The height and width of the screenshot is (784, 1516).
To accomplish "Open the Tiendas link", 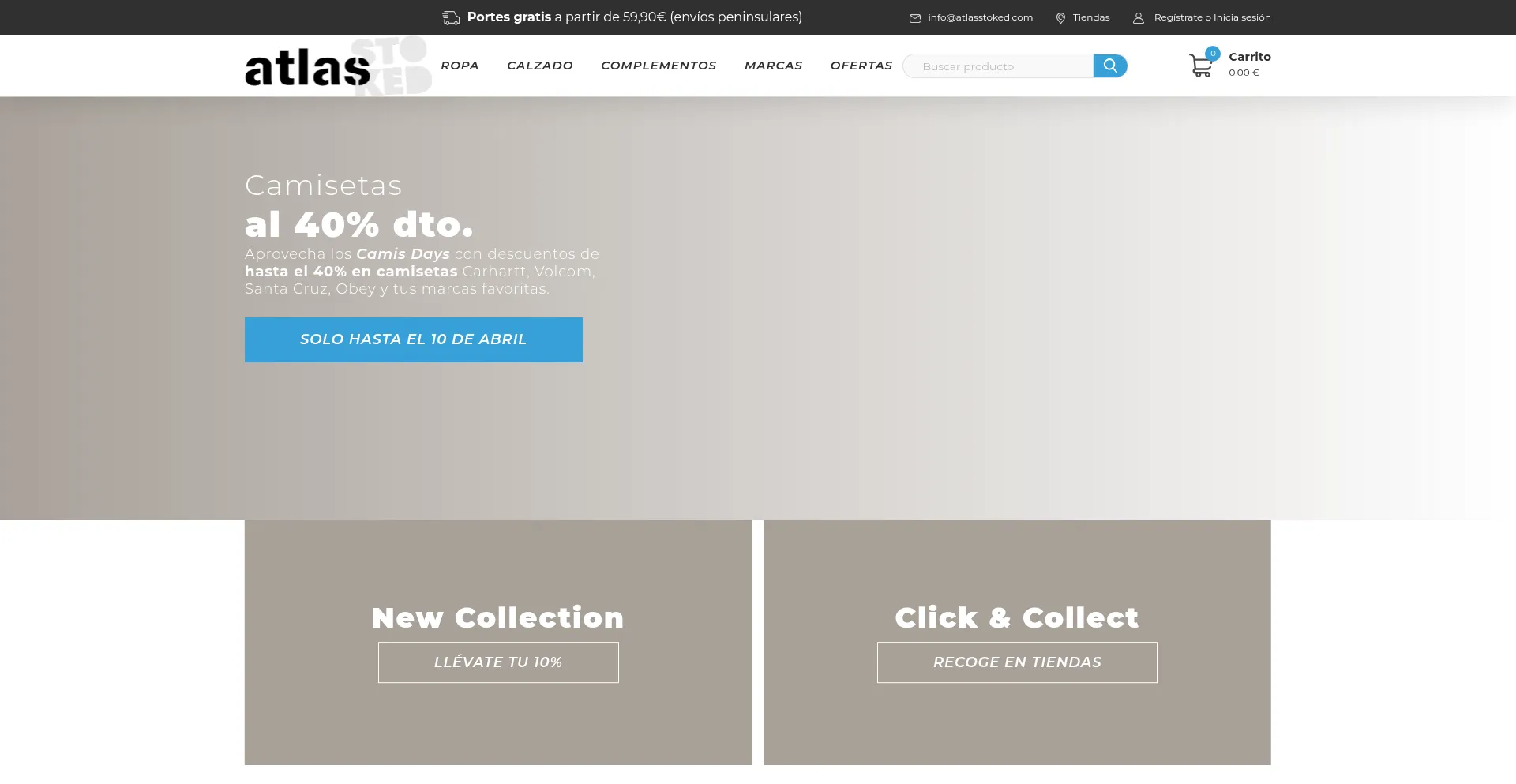I will (x=1091, y=17).
